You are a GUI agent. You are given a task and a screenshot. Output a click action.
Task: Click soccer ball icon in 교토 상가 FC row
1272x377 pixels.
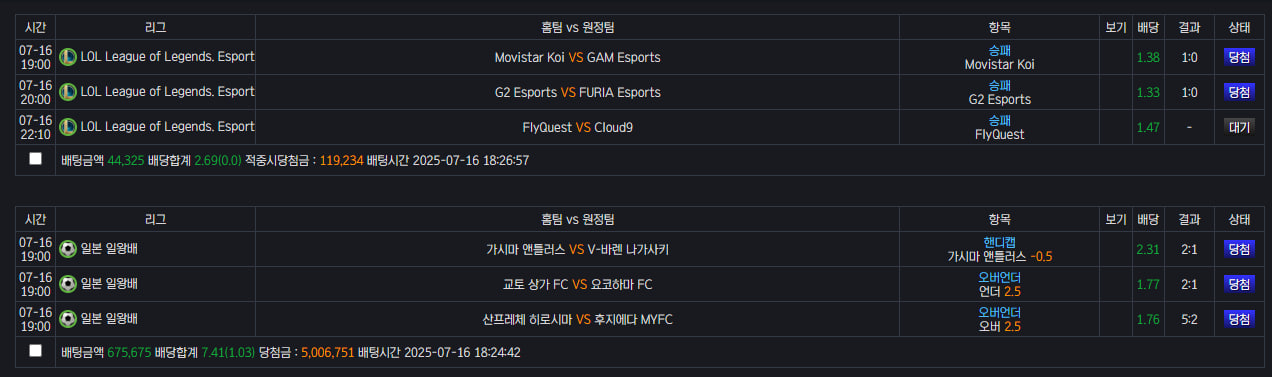68,284
